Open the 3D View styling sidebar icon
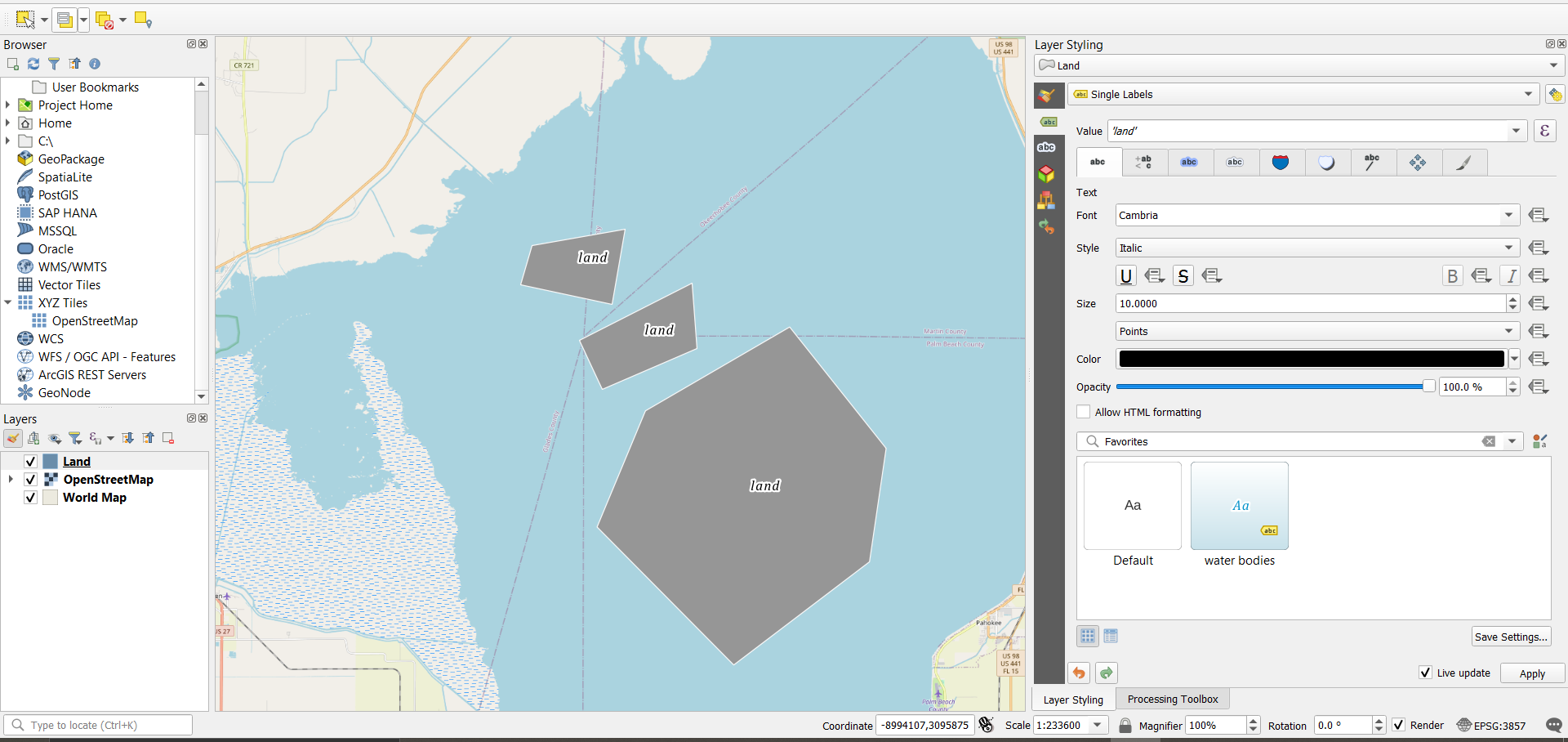The image size is (1568, 742). coord(1046,174)
